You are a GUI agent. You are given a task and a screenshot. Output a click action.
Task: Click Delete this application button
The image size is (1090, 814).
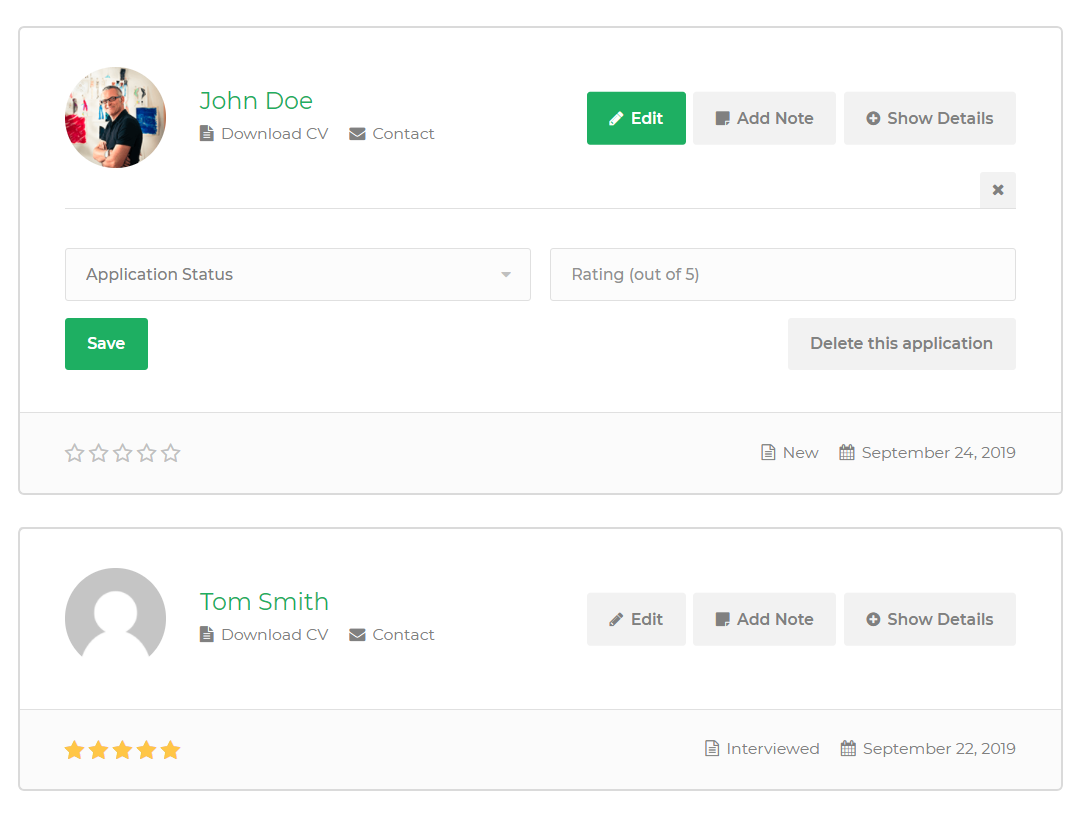coord(901,344)
